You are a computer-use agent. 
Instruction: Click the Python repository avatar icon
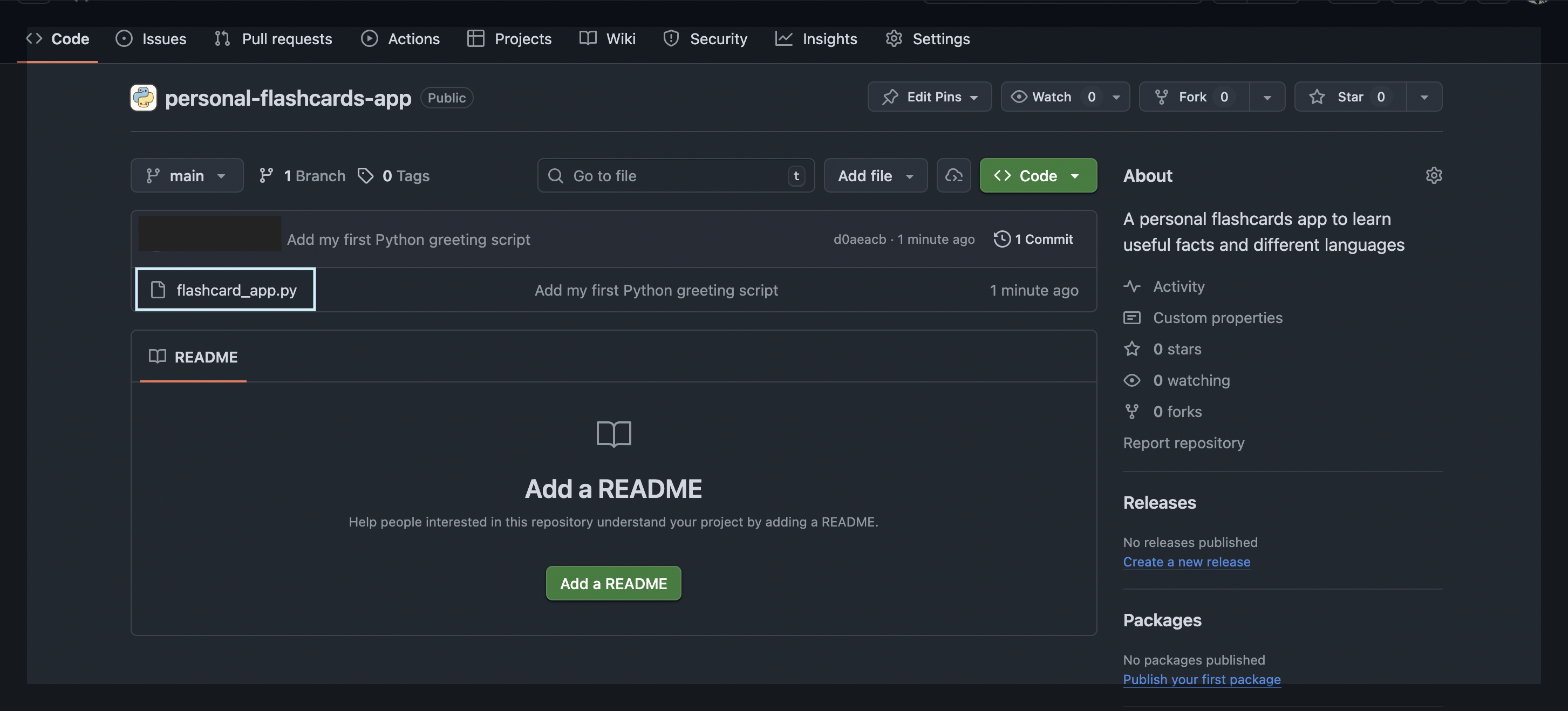pyautogui.click(x=144, y=98)
